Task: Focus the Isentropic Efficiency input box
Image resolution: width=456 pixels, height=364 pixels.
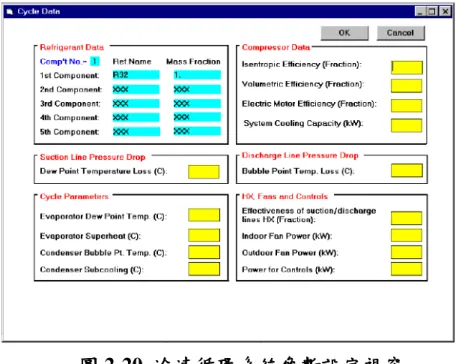Action: (407, 67)
